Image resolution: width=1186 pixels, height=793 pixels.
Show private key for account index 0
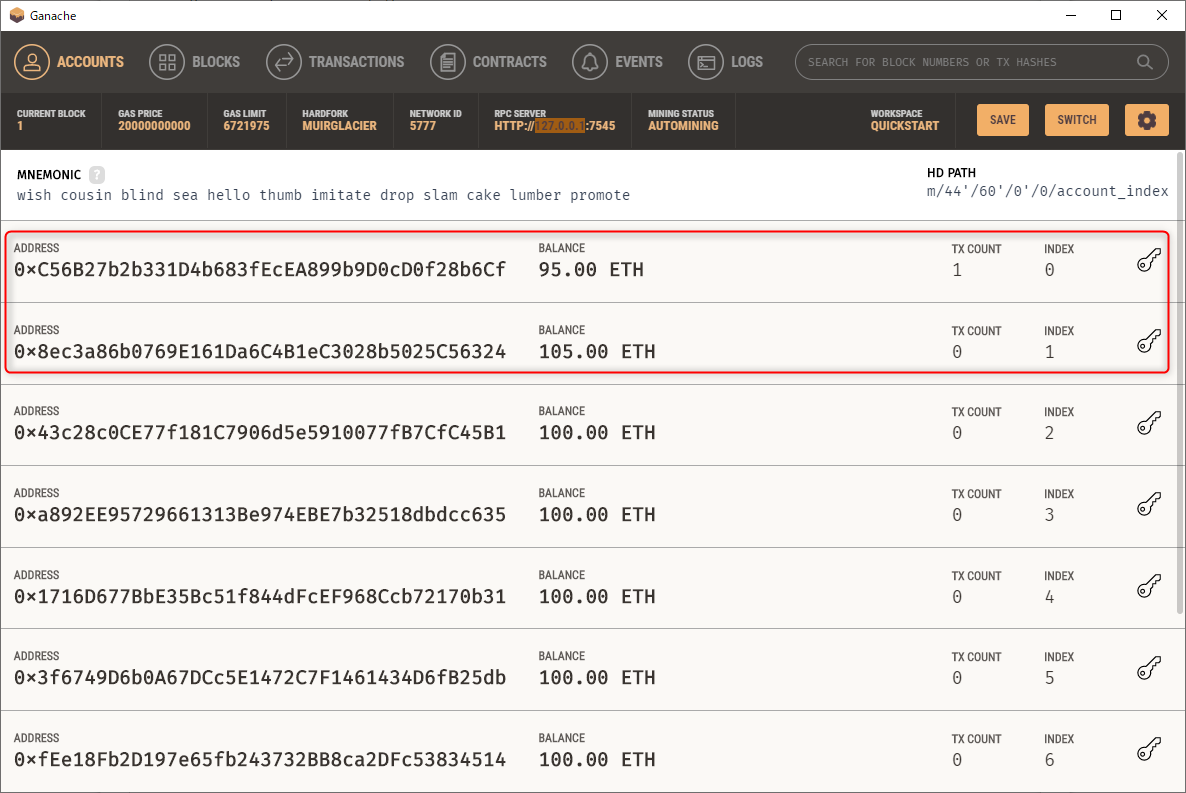[x=1149, y=261]
